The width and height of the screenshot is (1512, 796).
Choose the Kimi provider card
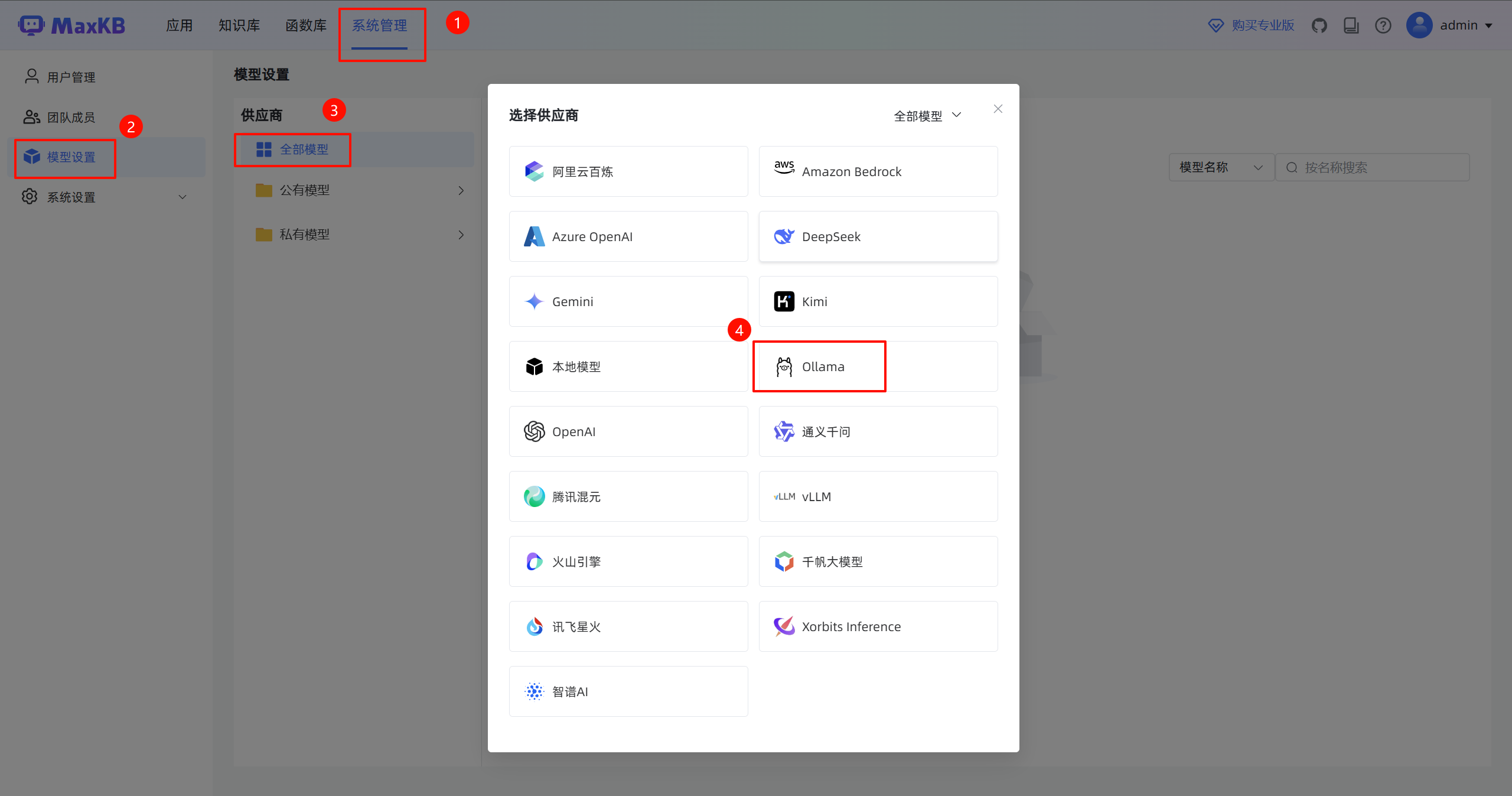tap(878, 301)
